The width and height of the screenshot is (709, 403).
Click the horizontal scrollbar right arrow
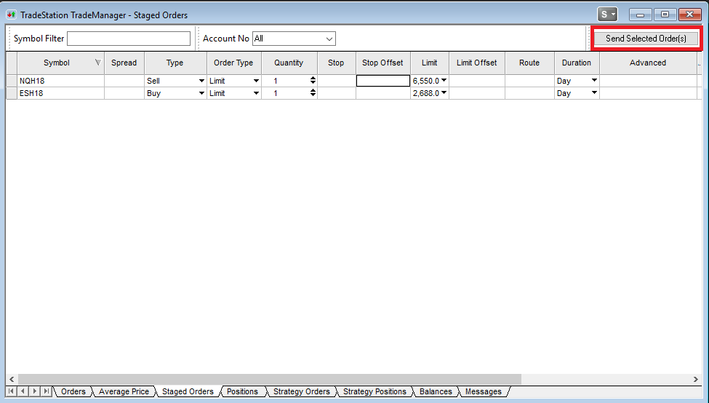tap(696, 379)
